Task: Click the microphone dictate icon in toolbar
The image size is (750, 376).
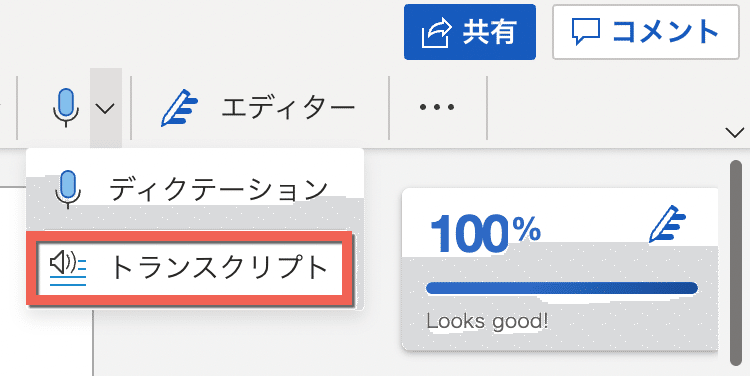Action: (66, 108)
